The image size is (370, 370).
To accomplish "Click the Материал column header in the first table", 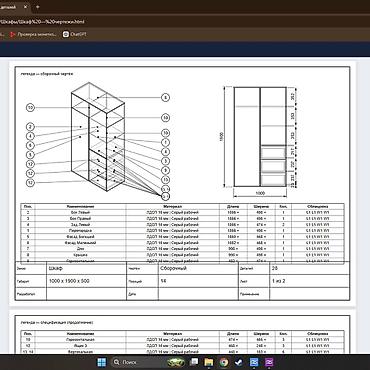I will coord(172,207).
